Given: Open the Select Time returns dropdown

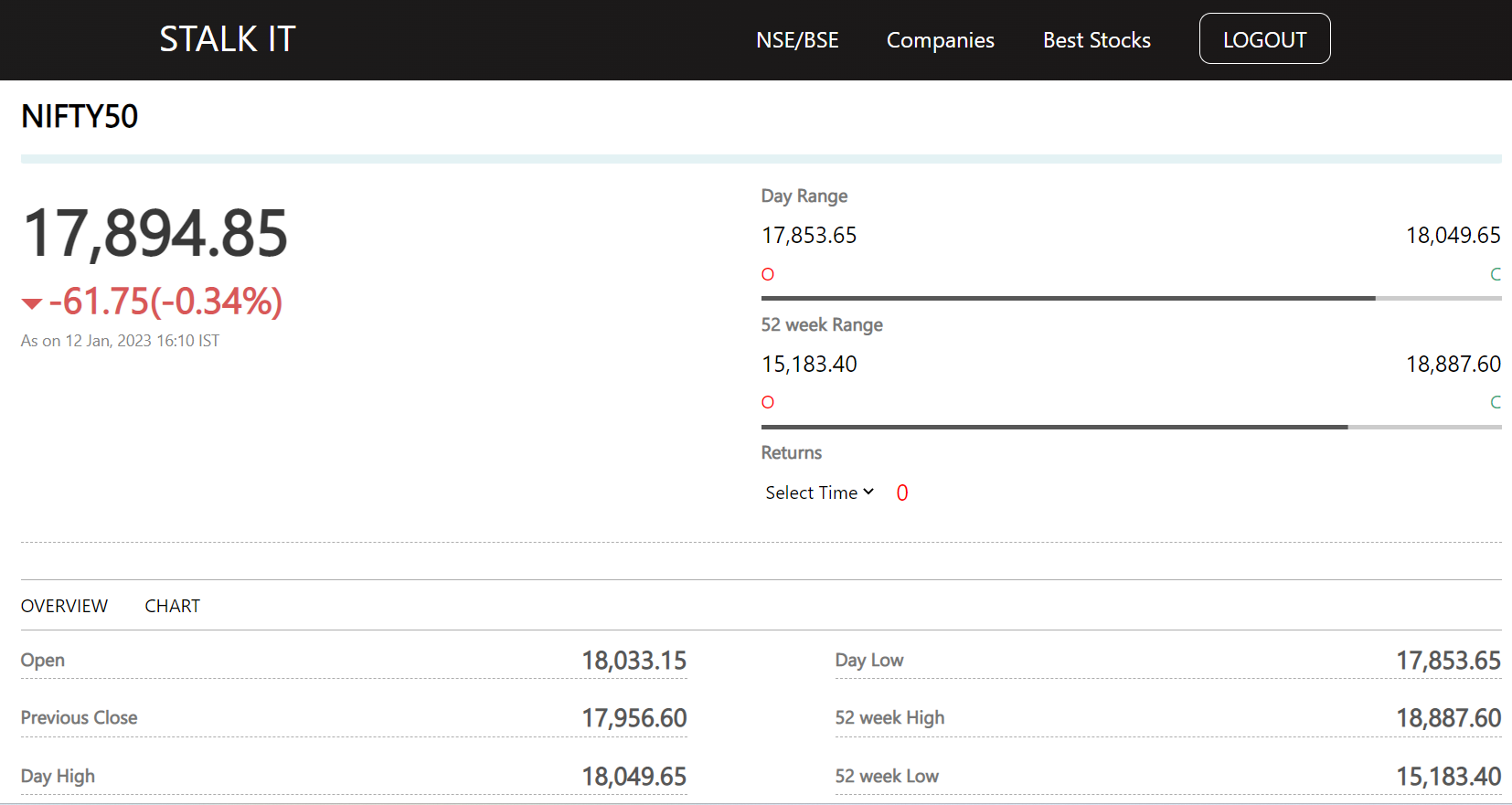Looking at the screenshot, I should click(x=820, y=493).
